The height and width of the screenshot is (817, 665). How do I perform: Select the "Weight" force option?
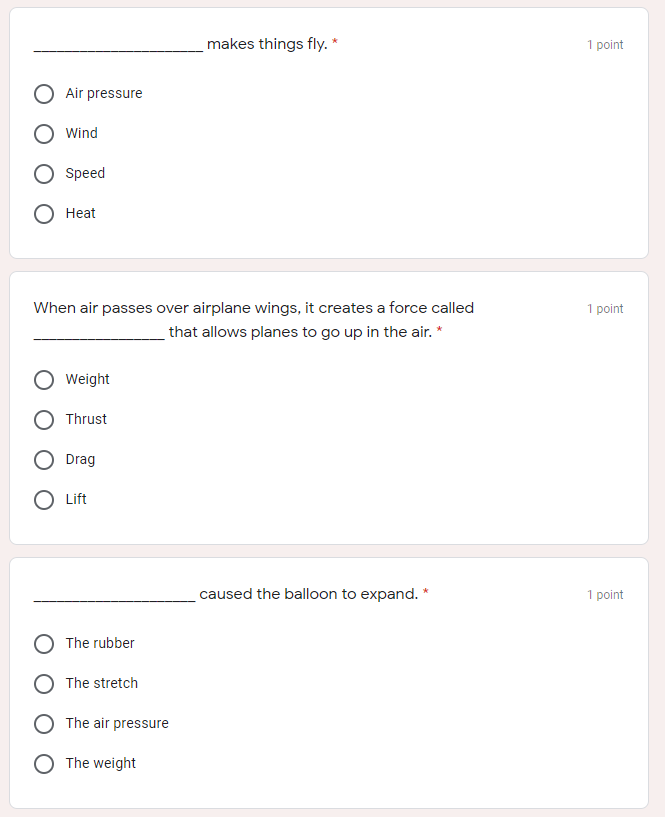click(x=44, y=380)
